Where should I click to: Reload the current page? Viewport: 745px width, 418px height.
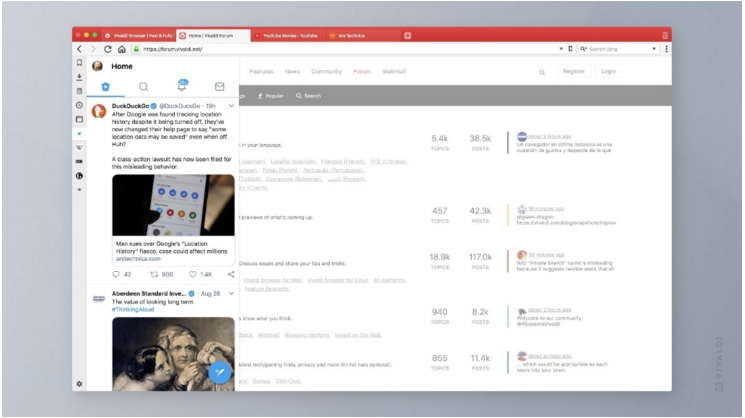(x=108, y=49)
